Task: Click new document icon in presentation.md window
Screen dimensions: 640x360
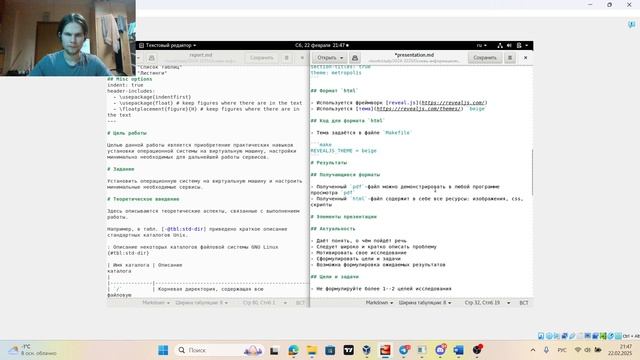Action: [x=355, y=58]
